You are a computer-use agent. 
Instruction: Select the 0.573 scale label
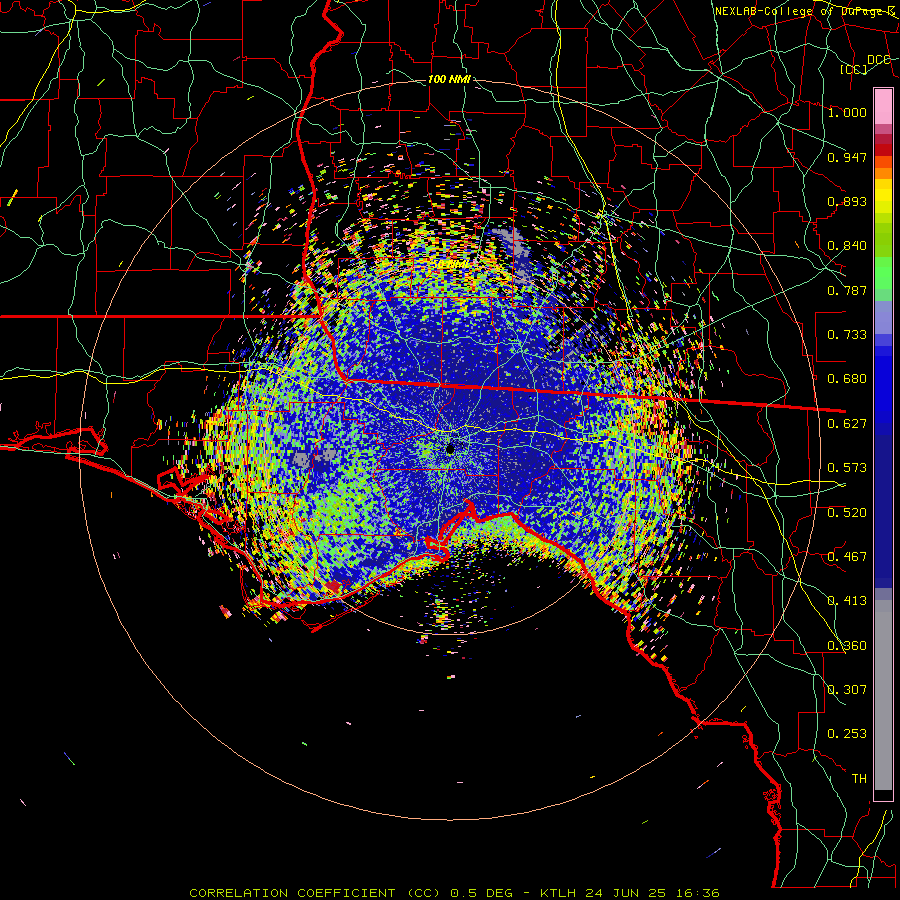pyautogui.click(x=847, y=468)
